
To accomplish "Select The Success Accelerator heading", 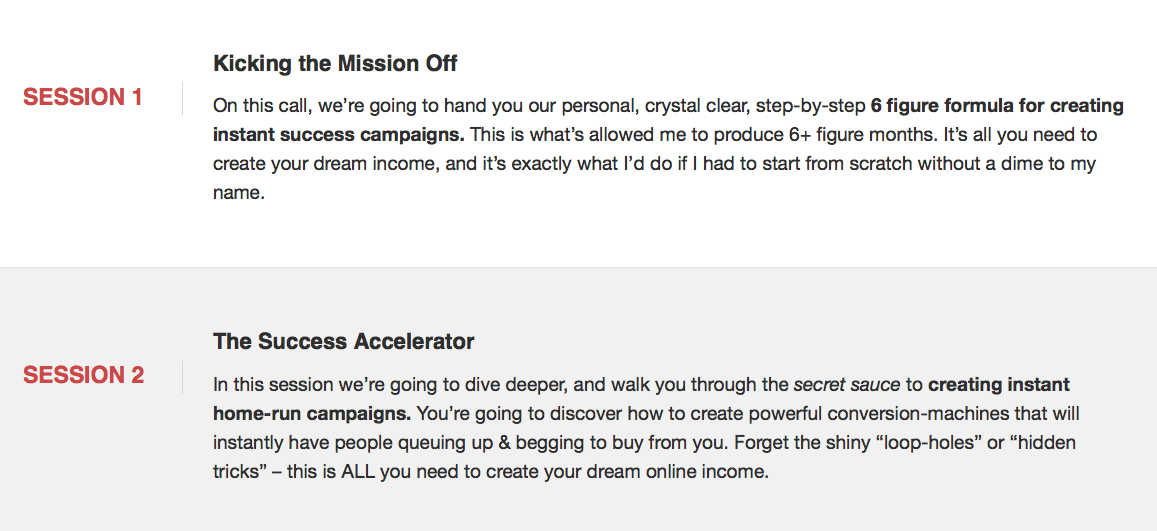I will 343,341.
